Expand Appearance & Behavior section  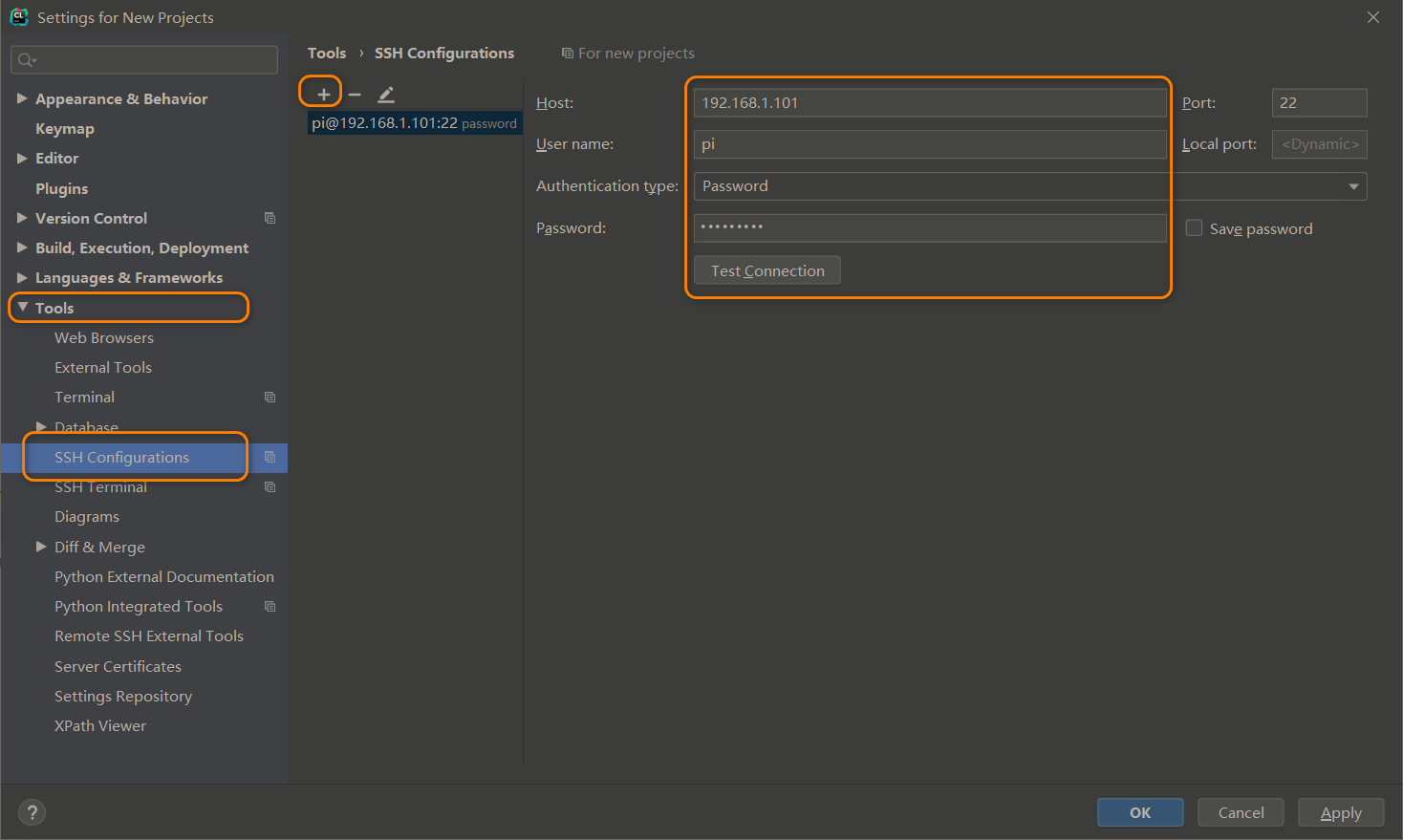pos(22,98)
